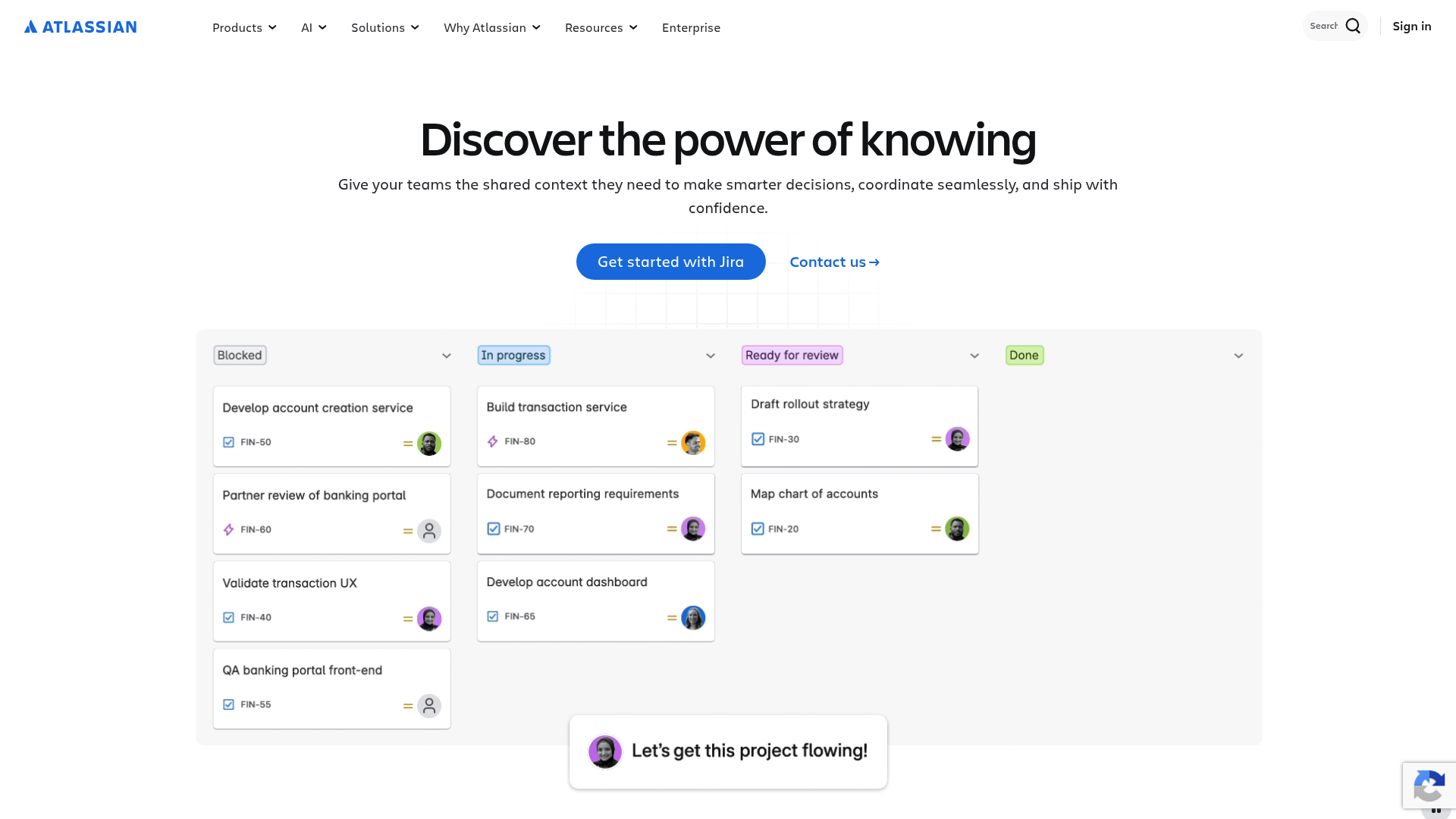Click avatar in project flowing message
Image resolution: width=1456 pixels, height=819 pixels.
pos(605,752)
